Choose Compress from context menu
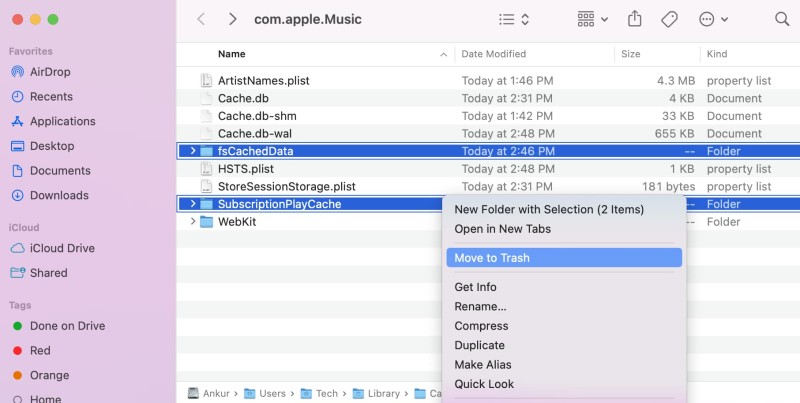 (564, 326)
